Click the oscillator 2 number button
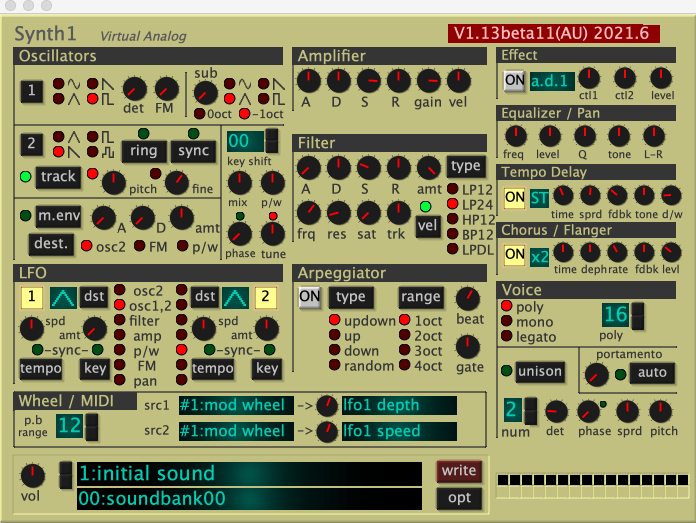This screenshot has width=696, height=523. [x=32, y=144]
